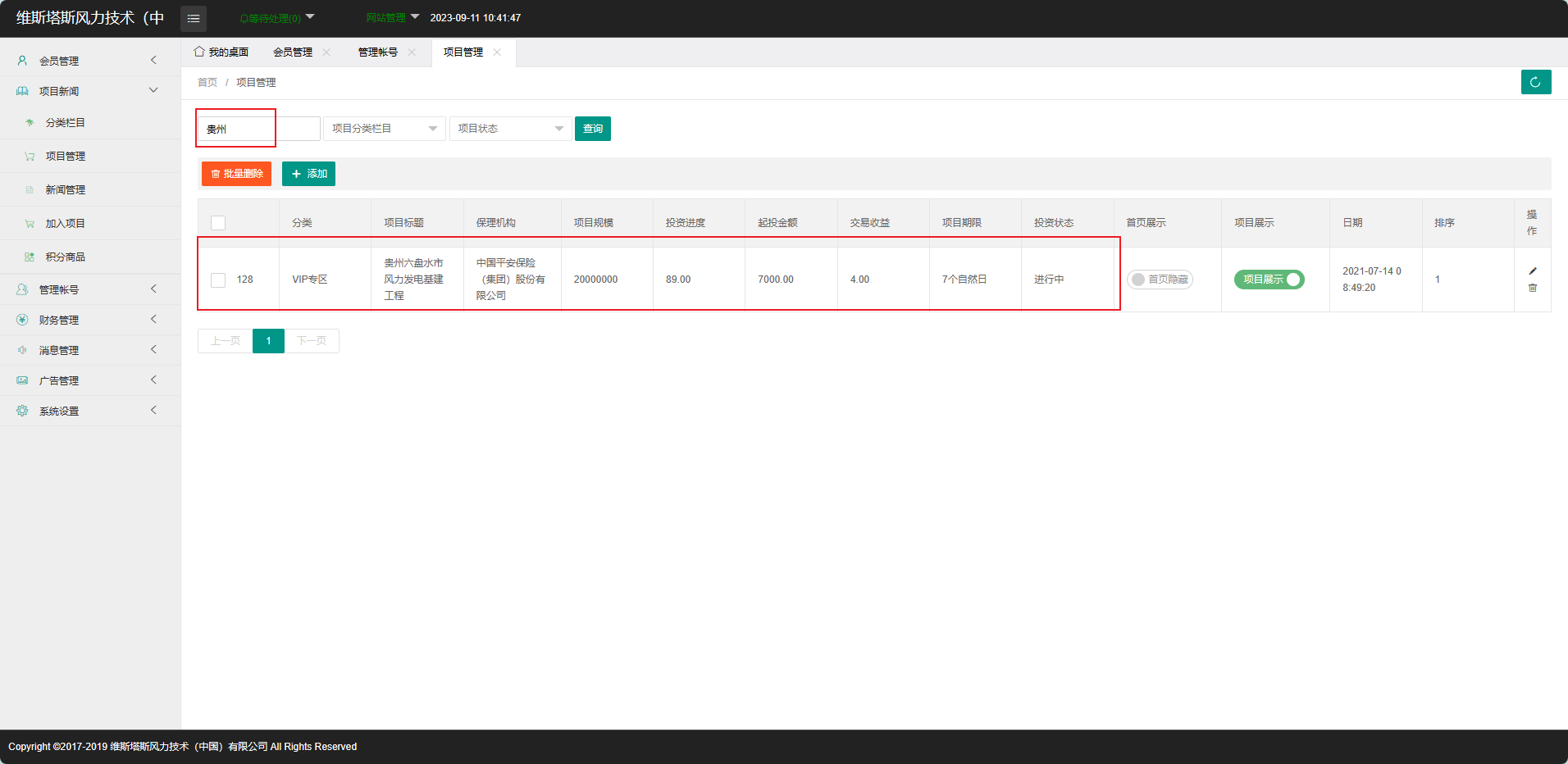Tick the select-all header checkbox
This screenshot has height=764, width=1568.
pos(218,223)
